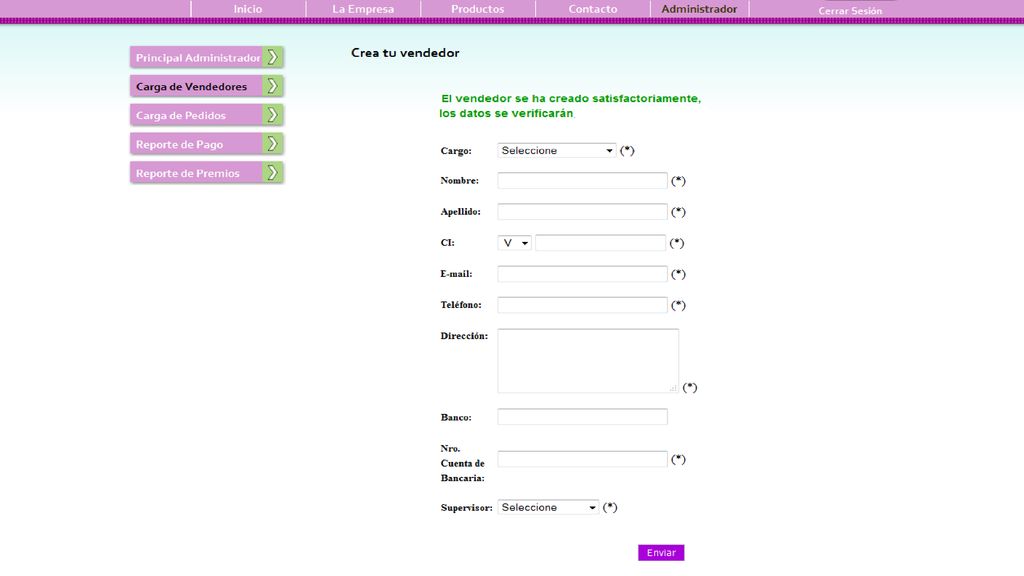The image size is (1024, 576).
Task: Open La Empresa navigation item
Action: click(x=363, y=9)
